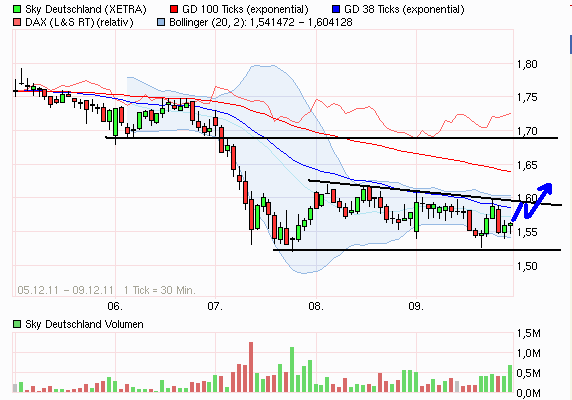This screenshot has width=572, height=400.
Task: Click the price axis label 1,50
Action: pyautogui.click(x=527, y=266)
